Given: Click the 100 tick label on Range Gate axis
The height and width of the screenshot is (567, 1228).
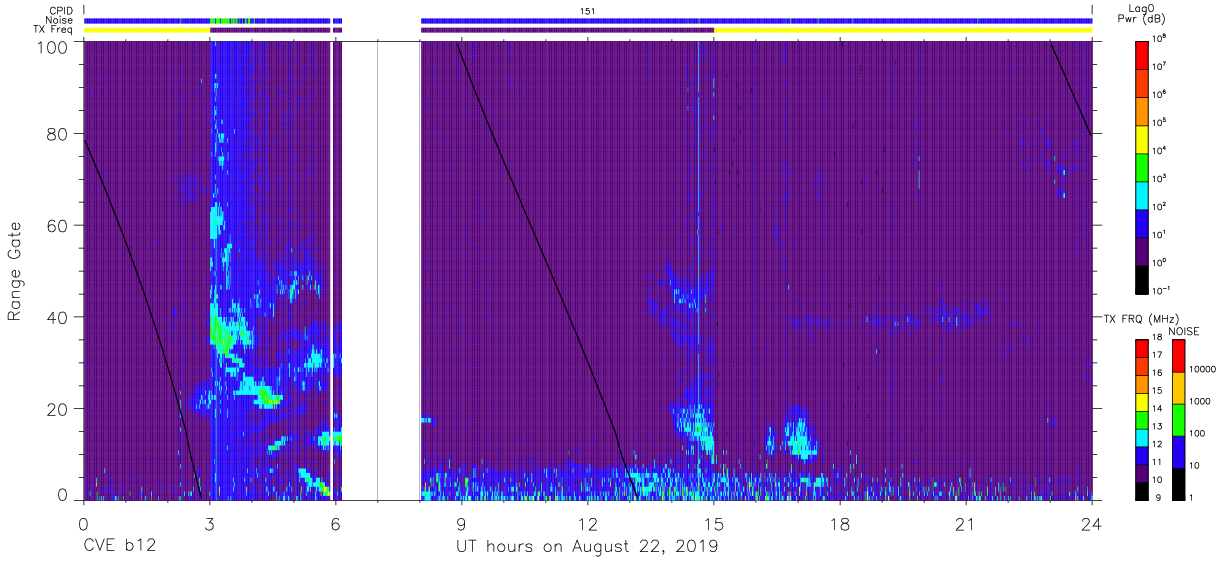Looking at the screenshot, I should coord(53,47).
